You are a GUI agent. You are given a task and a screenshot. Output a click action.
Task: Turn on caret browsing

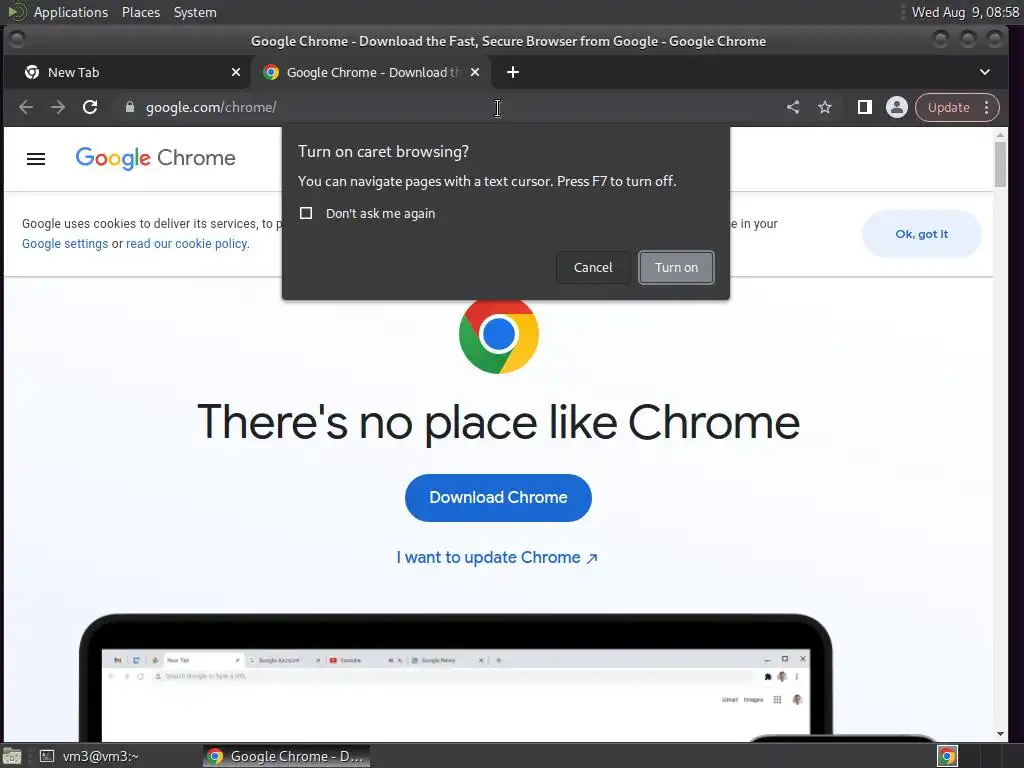click(677, 267)
